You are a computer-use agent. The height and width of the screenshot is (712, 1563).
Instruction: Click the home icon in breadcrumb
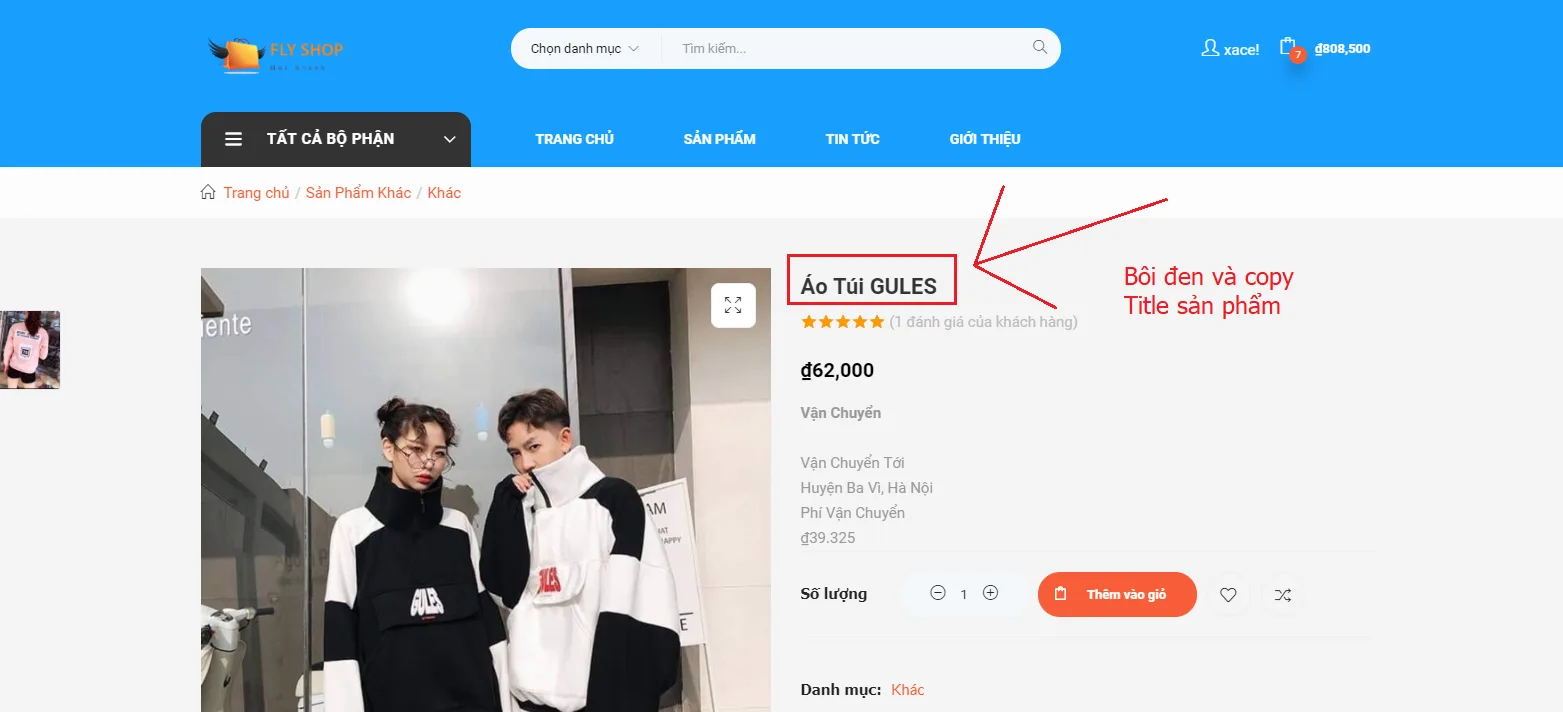[x=208, y=192]
